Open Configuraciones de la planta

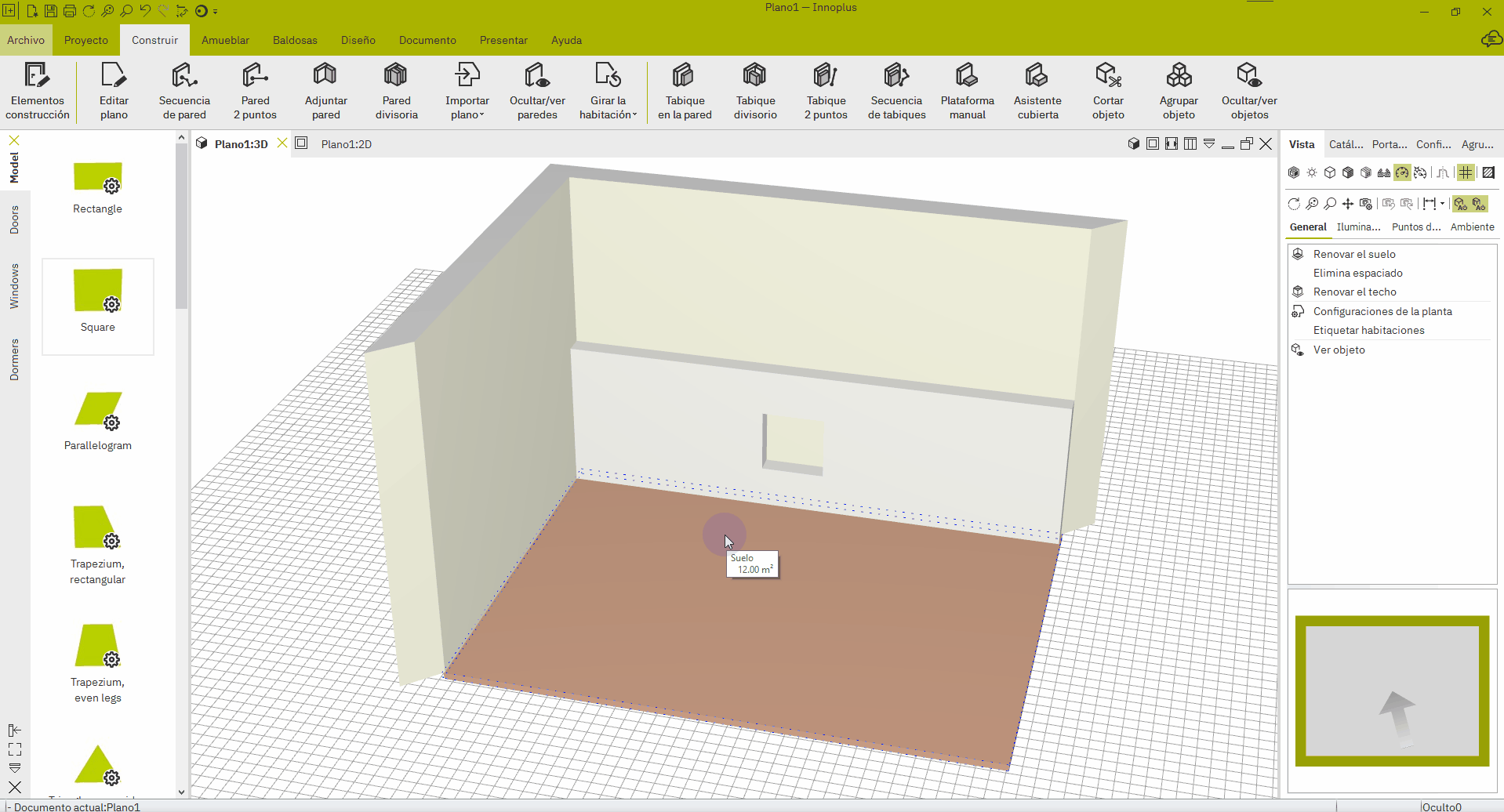click(x=1382, y=311)
